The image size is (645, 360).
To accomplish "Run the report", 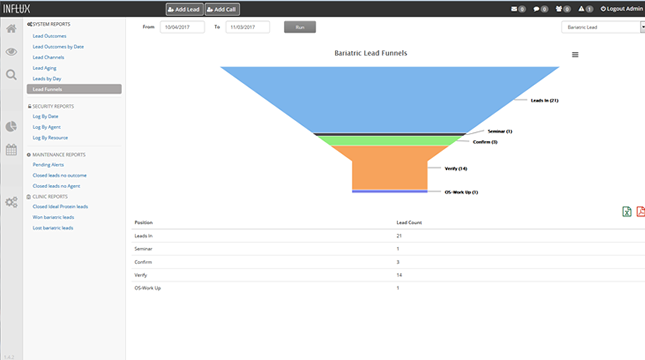I will coord(300,27).
